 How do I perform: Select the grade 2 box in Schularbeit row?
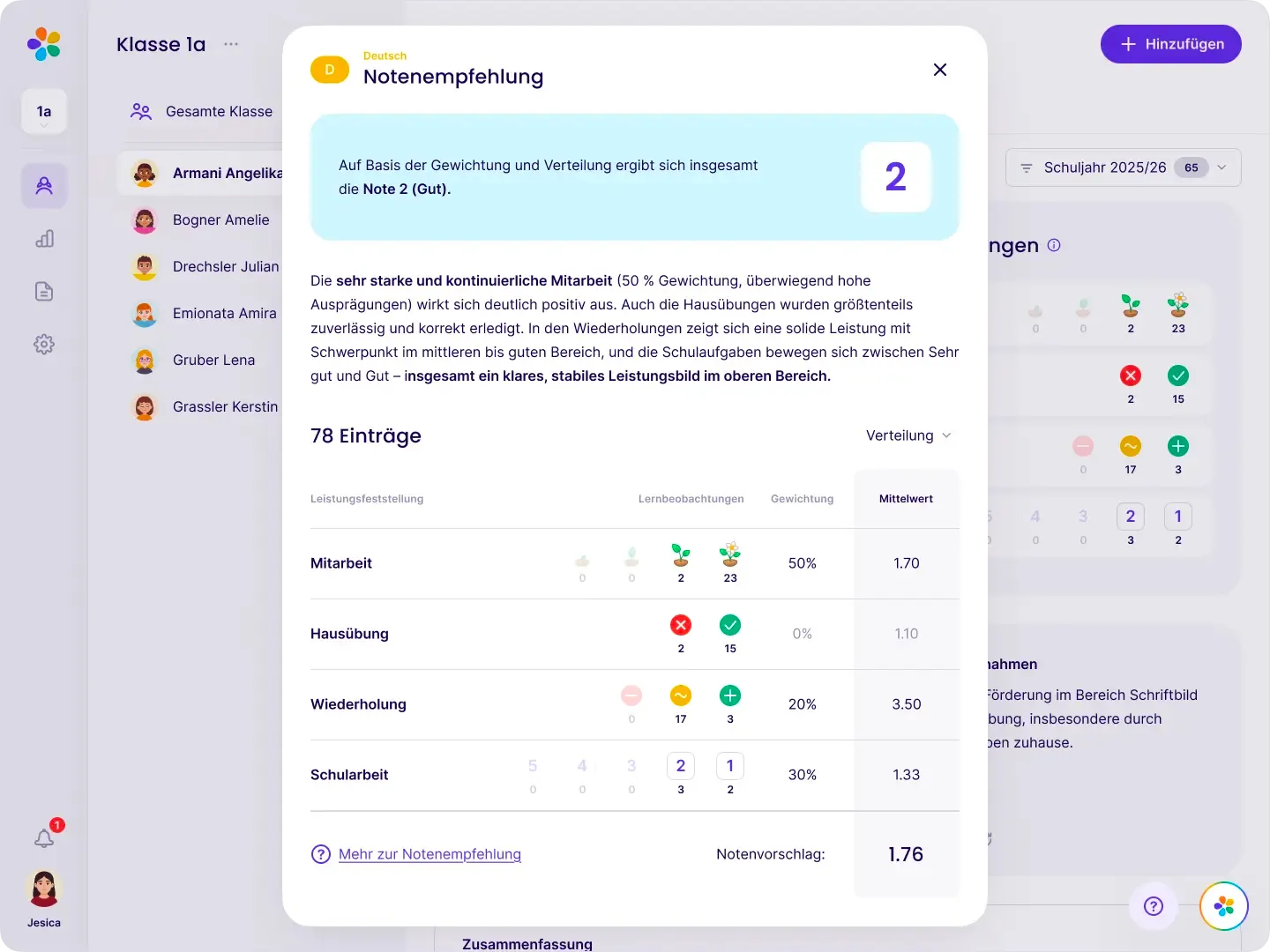(x=680, y=766)
